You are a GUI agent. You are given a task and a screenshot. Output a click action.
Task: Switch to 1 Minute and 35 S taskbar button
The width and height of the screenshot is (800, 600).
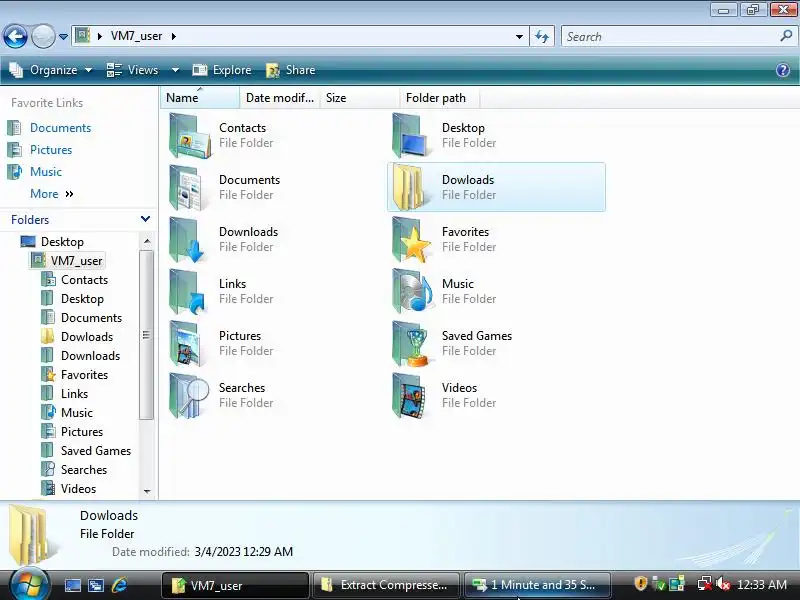(537, 585)
